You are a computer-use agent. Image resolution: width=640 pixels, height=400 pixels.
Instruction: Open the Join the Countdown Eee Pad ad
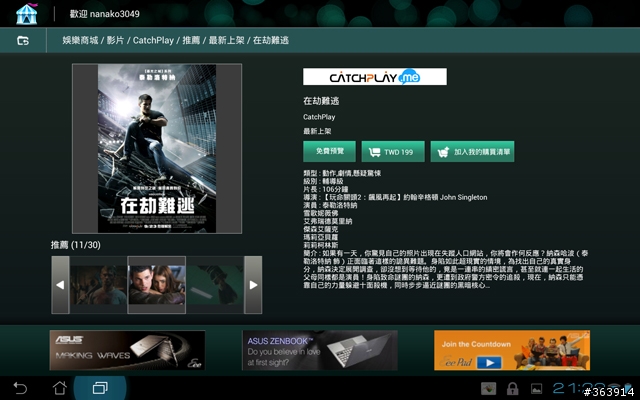tap(512, 350)
